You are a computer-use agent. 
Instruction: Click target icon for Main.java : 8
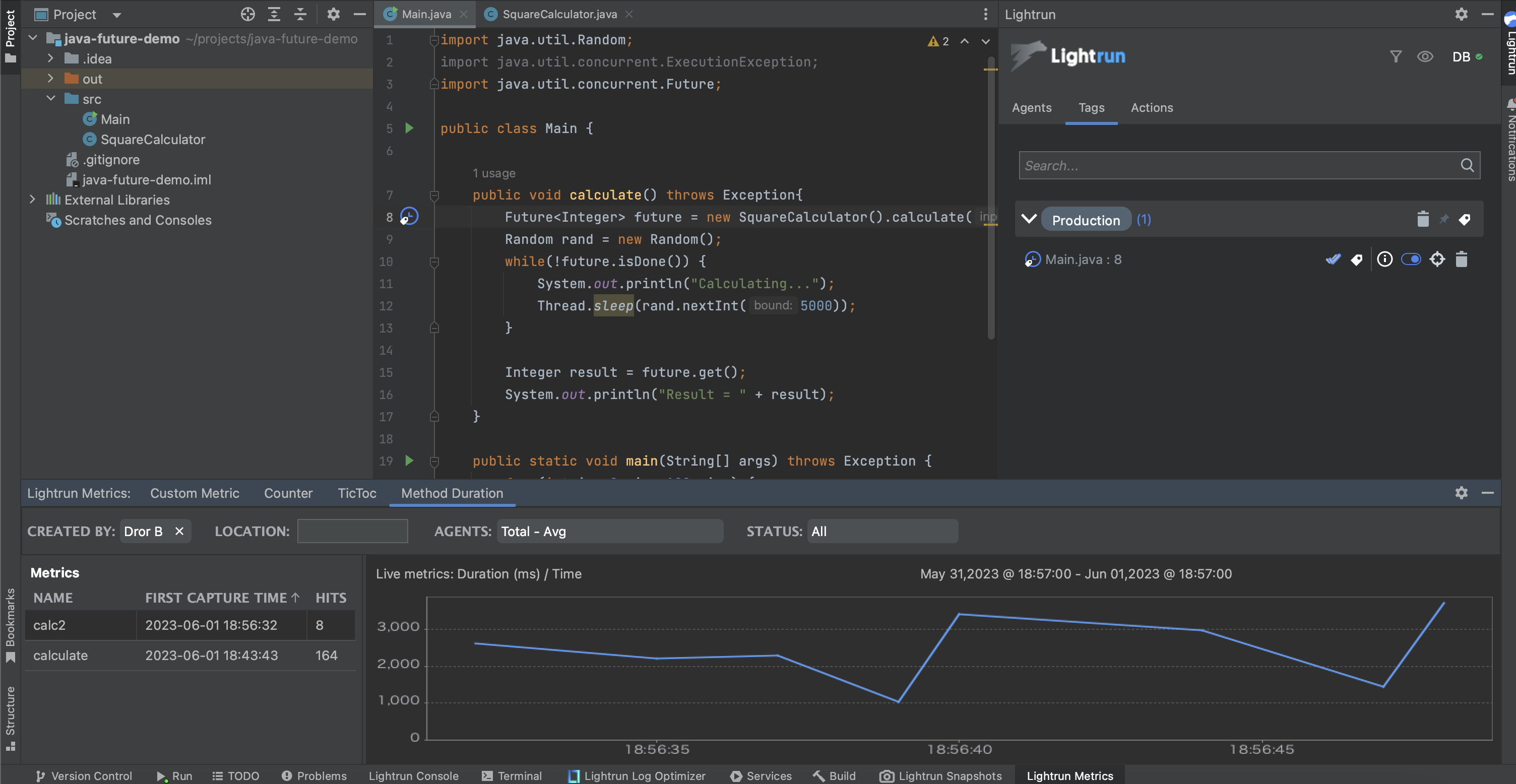click(1437, 259)
